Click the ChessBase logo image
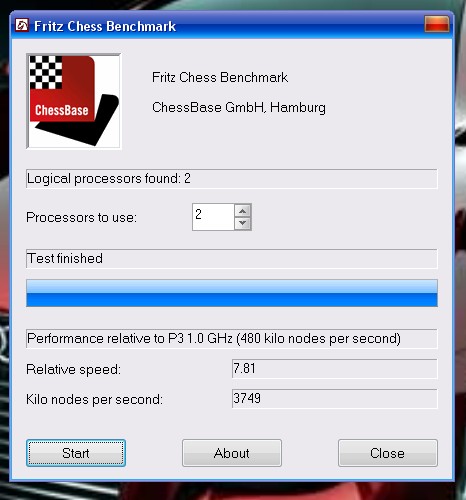Viewport: 466px width, 500px height. 74,101
